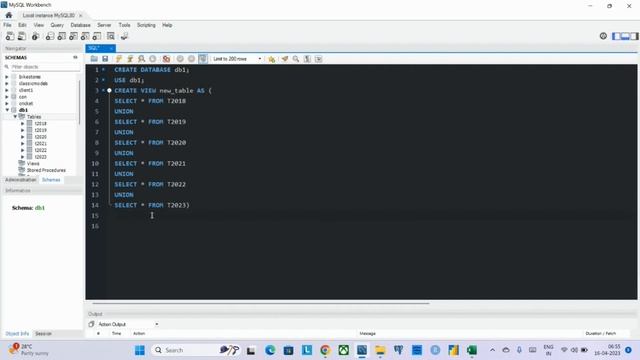Select the Views folder under db1
Viewport: 640px width, 360px height.
pyautogui.click(x=33, y=163)
